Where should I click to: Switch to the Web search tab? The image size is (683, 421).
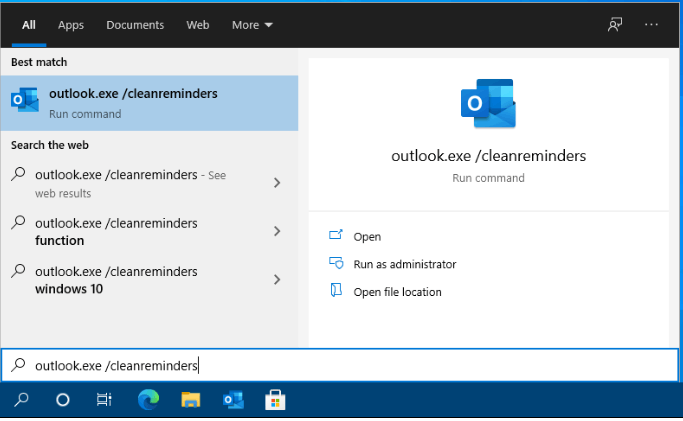point(198,25)
